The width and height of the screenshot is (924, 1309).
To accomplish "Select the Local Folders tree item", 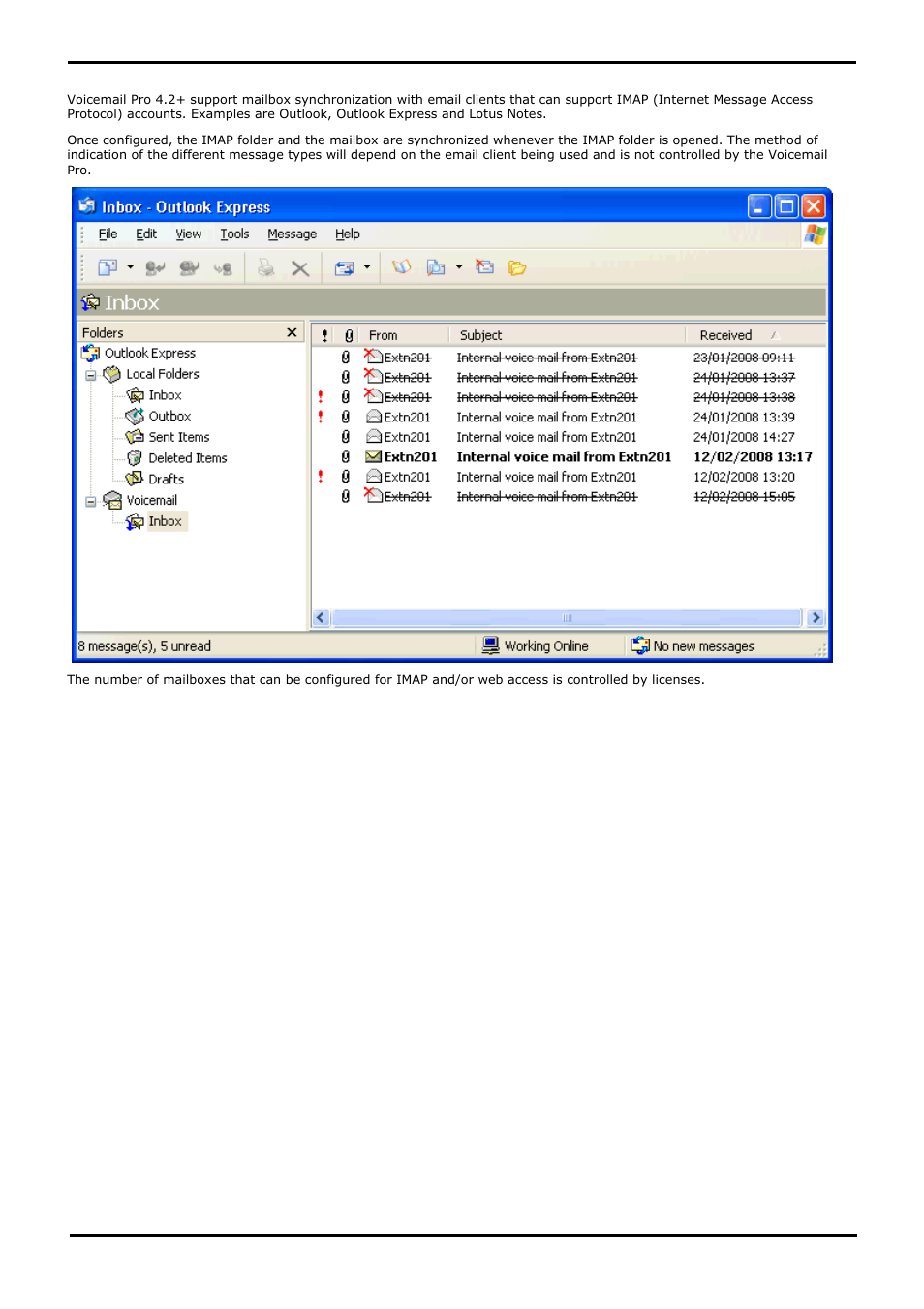I will click(162, 374).
